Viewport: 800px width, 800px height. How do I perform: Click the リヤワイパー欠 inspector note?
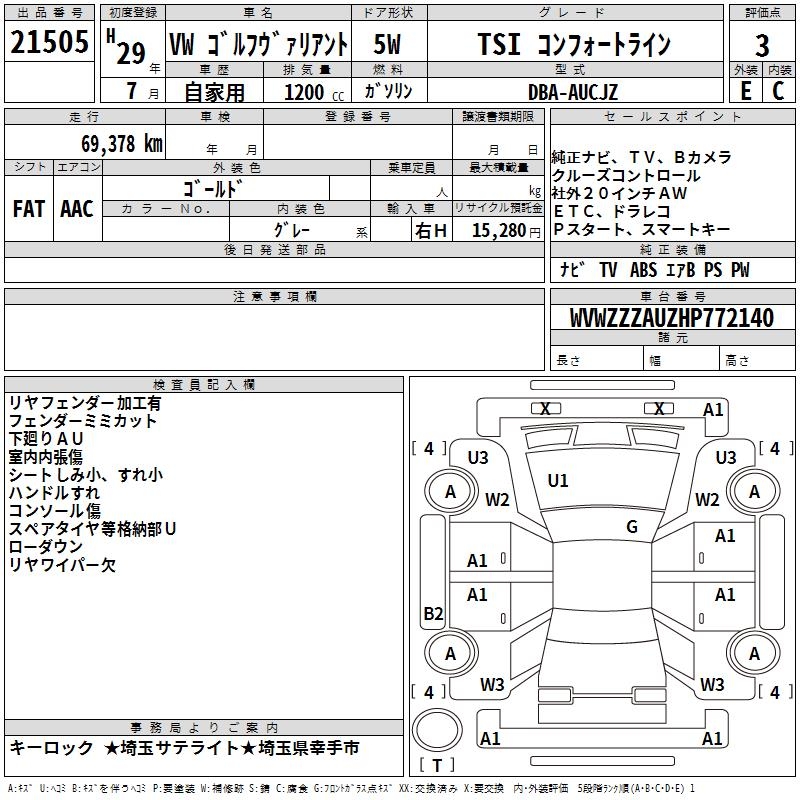[62, 565]
